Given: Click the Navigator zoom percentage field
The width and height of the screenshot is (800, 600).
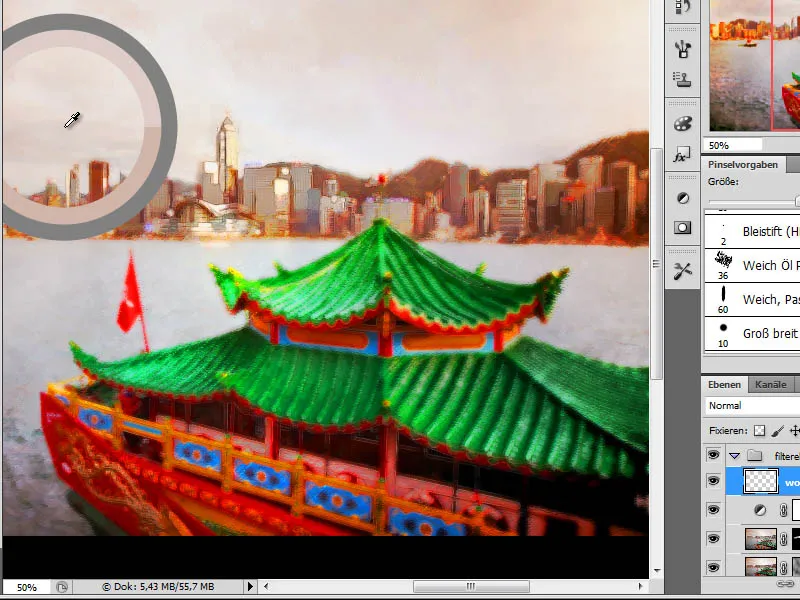Looking at the screenshot, I should coord(733,145).
